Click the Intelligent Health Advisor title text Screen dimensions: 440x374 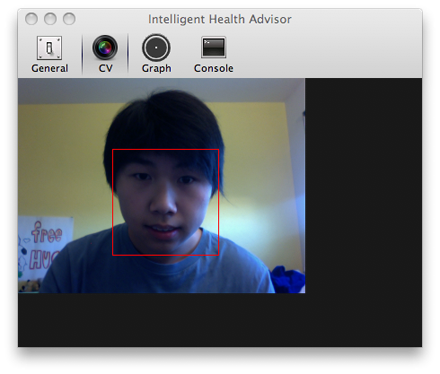[220, 19]
